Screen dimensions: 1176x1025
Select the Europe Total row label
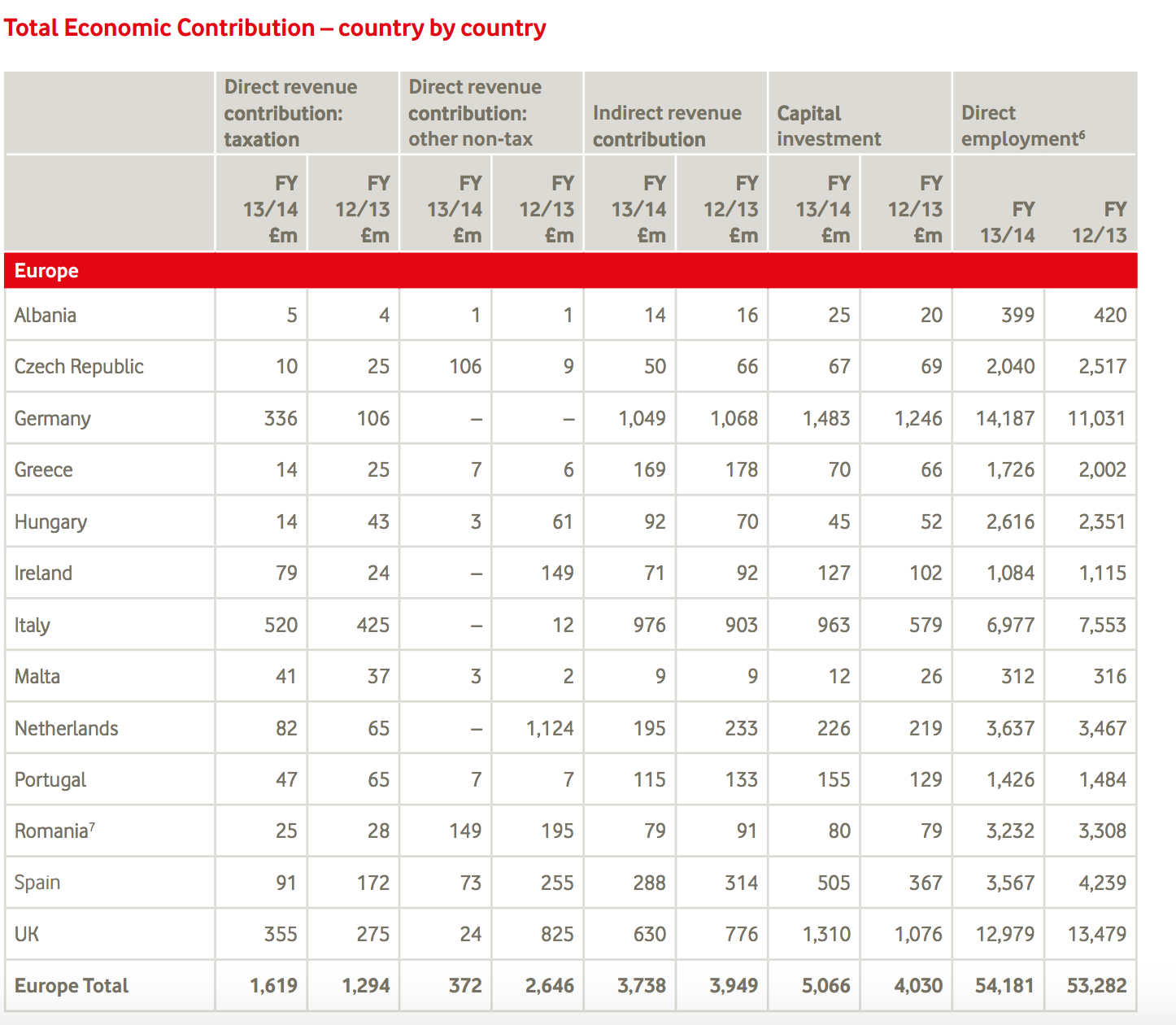pyautogui.click(x=72, y=986)
